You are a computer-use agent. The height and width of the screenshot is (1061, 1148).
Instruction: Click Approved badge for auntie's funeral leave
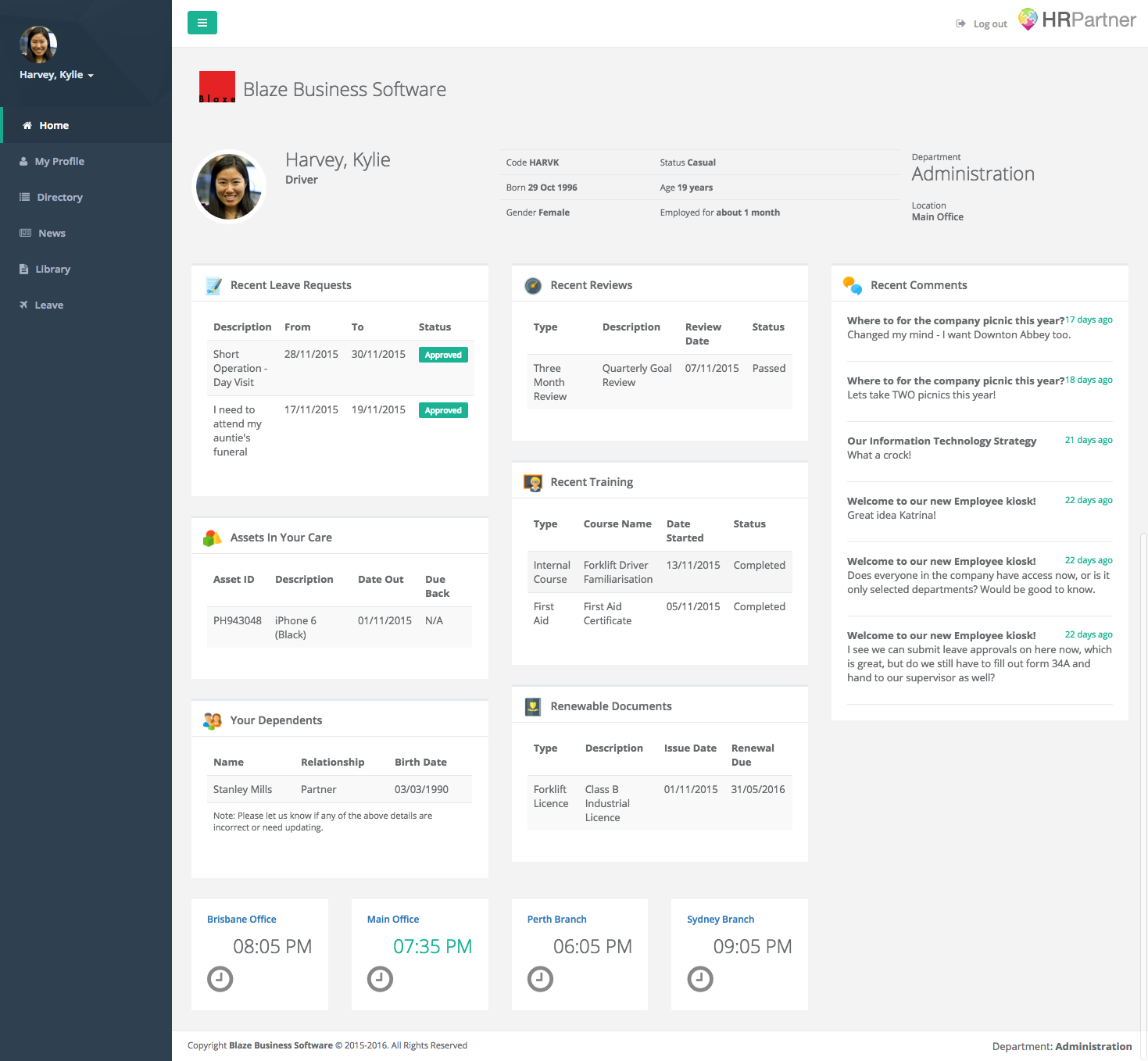point(443,410)
